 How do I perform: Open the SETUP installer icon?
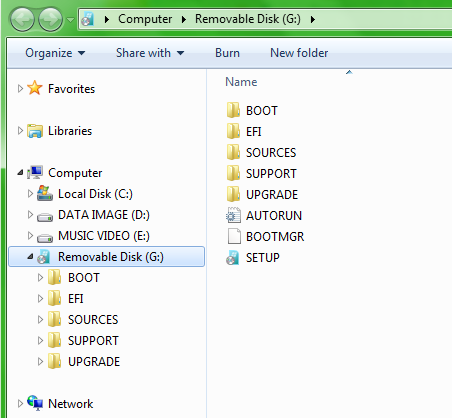[233, 258]
